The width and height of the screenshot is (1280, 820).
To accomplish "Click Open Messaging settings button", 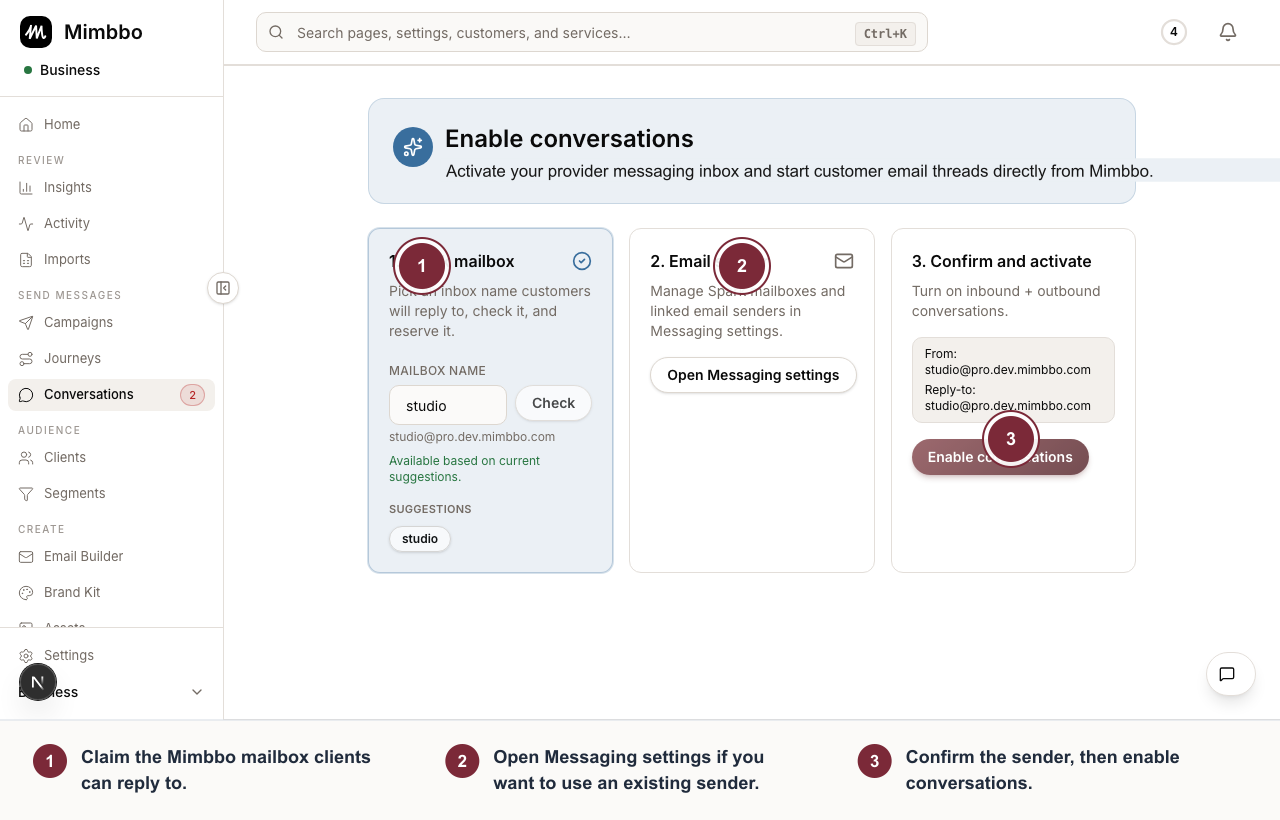I will tap(753, 375).
